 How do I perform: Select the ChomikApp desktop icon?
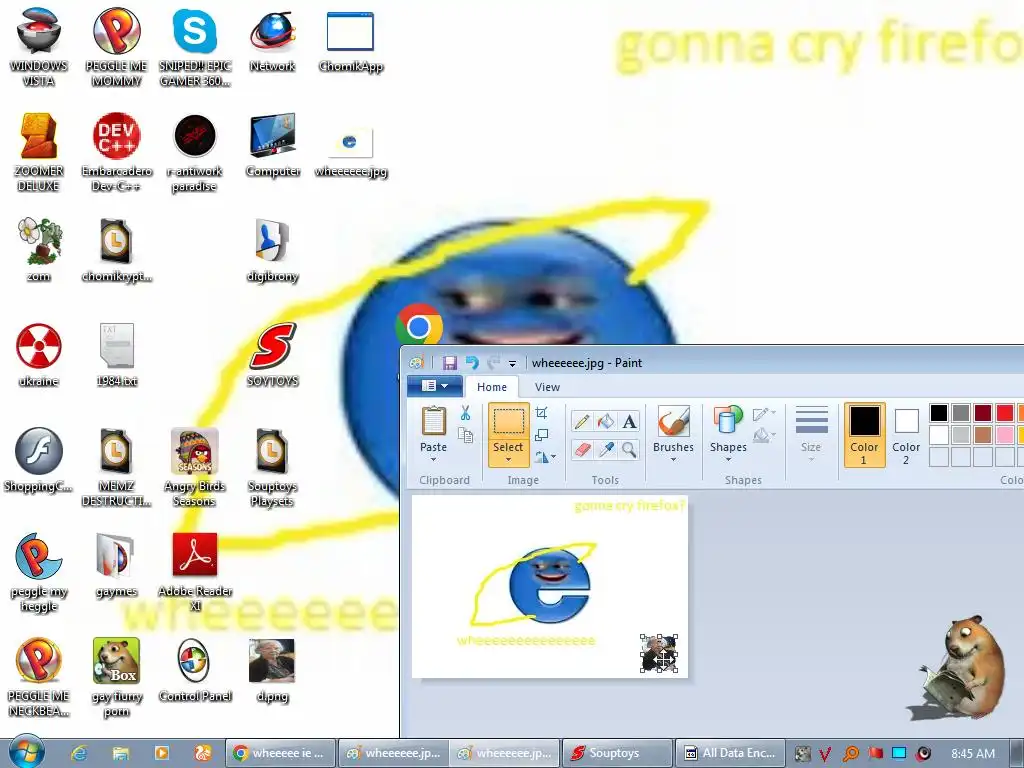pyautogui.click(x=351, y=40)
